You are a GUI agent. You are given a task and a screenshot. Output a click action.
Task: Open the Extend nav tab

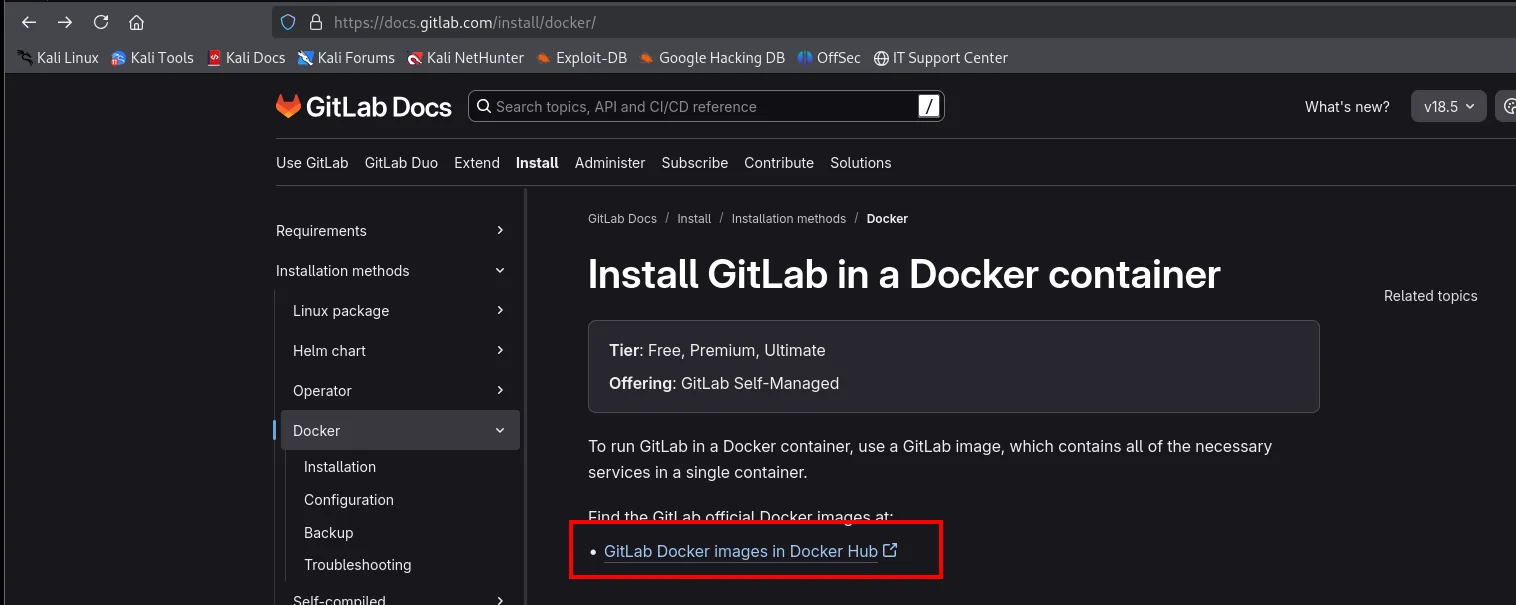(477, 163)
